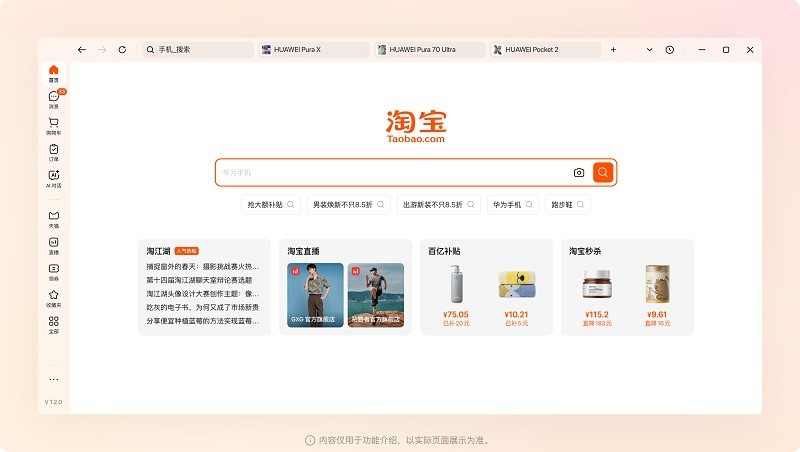The width and height of the screenshot is (800, 452).
Task: Switch to the HUAWEI Pura 70 Ultra tab
Action: [x=430, y=49]
